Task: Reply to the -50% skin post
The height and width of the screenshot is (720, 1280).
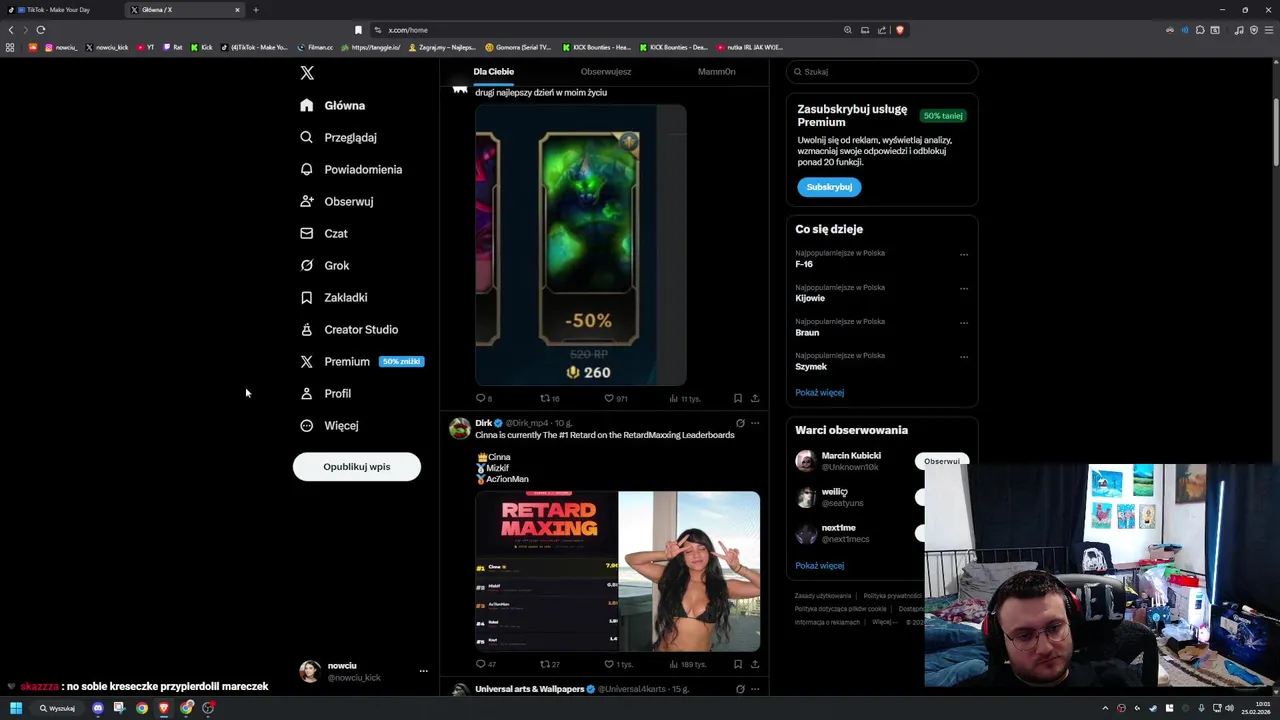Action: click(x=484, y=398)
